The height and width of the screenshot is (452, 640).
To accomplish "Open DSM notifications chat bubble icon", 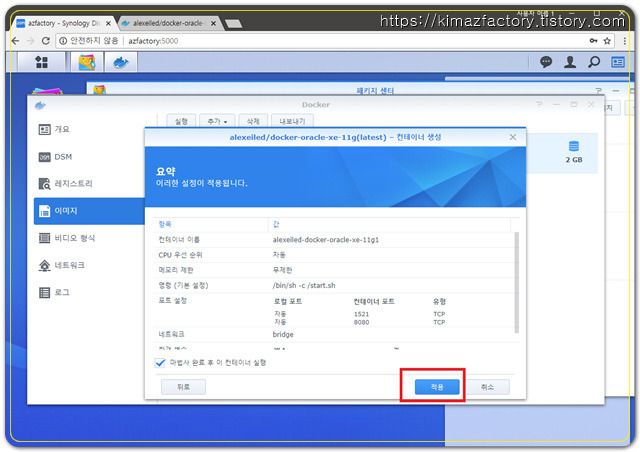I will 546,62.
